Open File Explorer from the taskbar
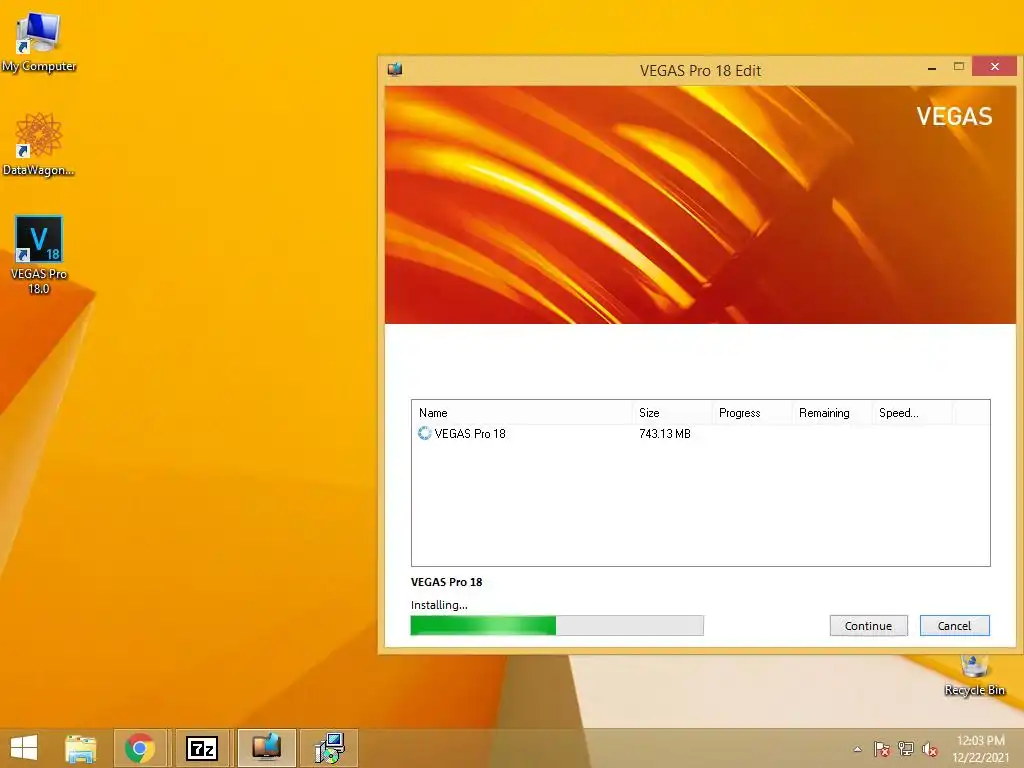The height and width of the screenshot is (768, 1024). tap(80, 748)
